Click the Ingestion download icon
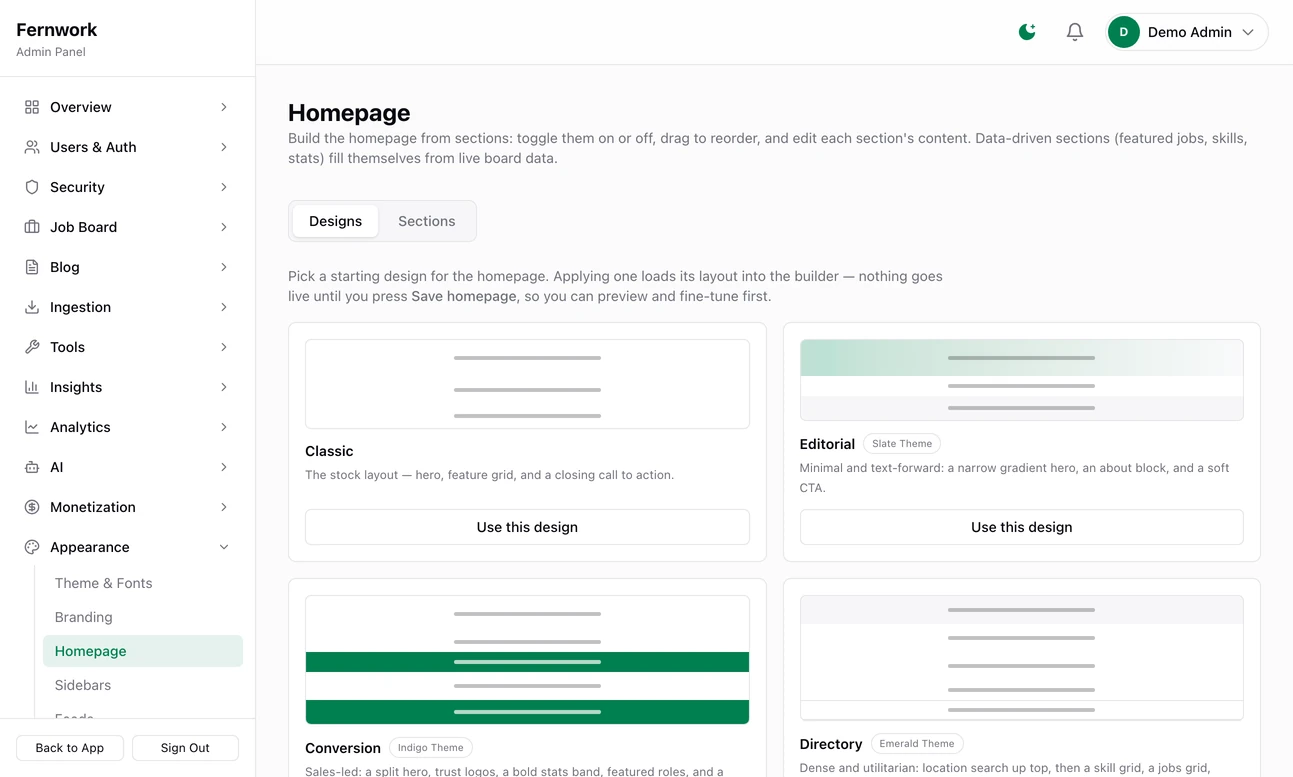1293x777 pixels. click(x=32, y=307)
